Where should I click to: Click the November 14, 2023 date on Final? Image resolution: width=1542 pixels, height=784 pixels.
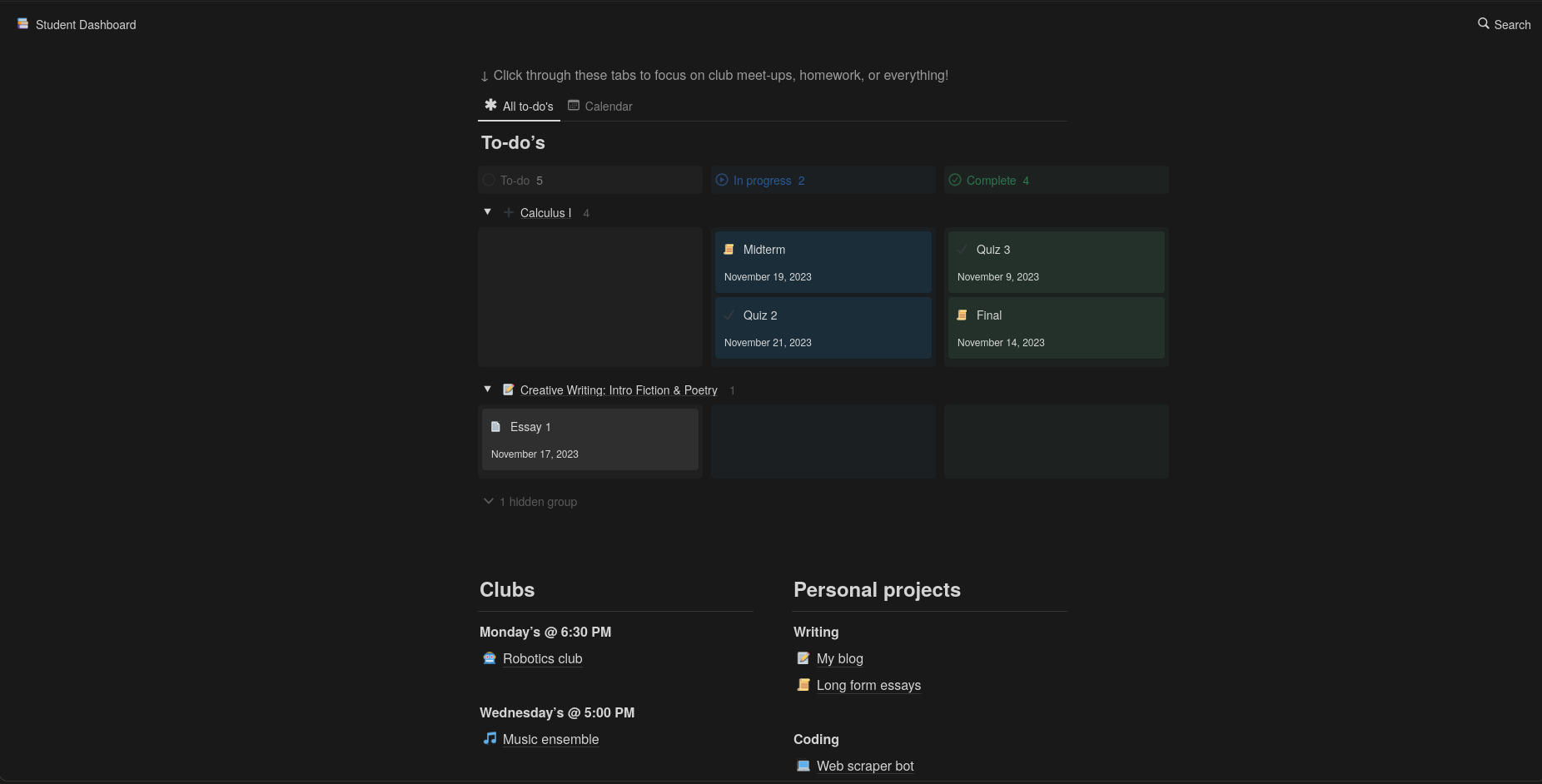pos(1001,343)
